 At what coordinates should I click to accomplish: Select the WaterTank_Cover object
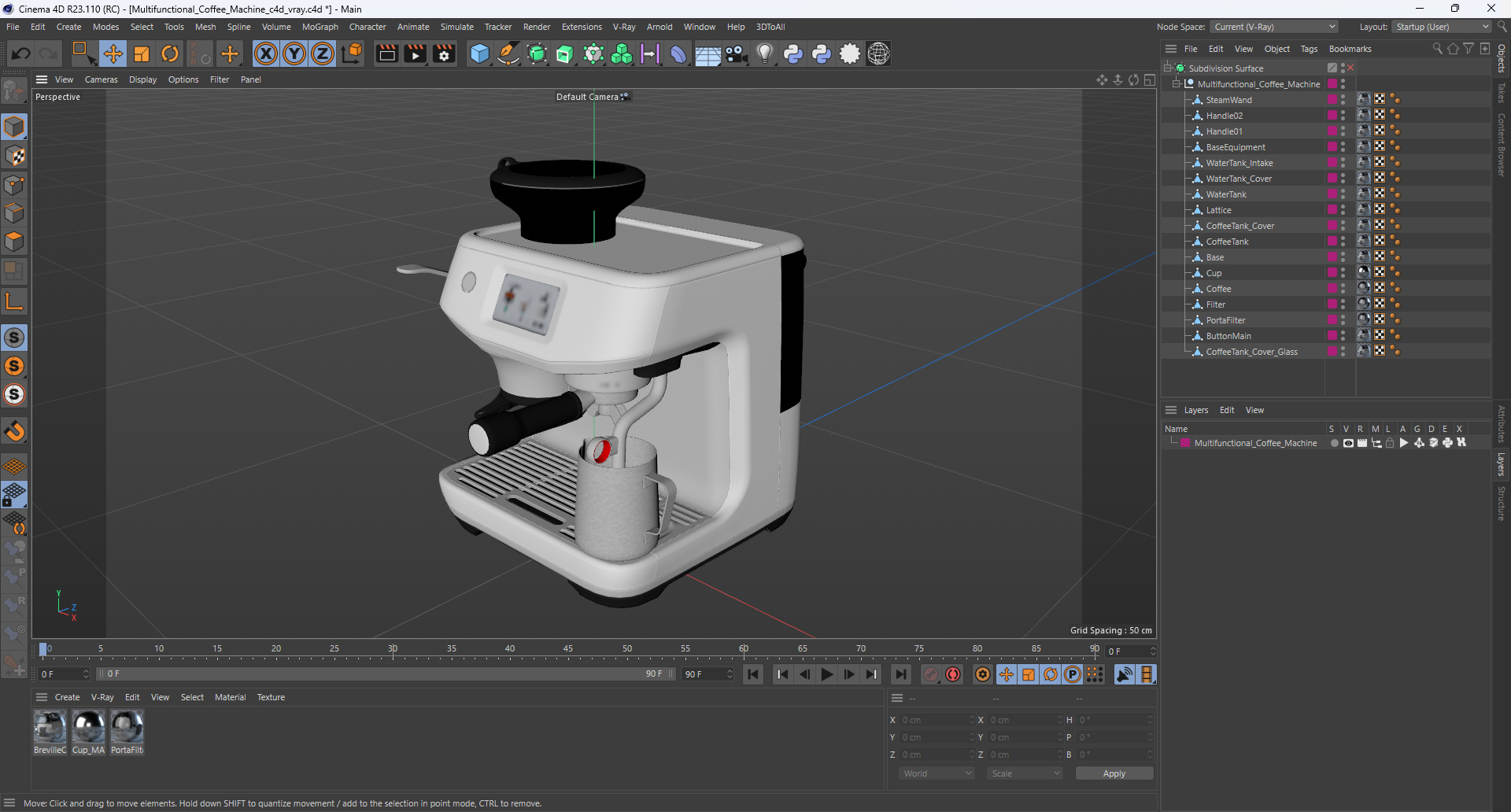pyautogui.click(x=1239, y=179)
